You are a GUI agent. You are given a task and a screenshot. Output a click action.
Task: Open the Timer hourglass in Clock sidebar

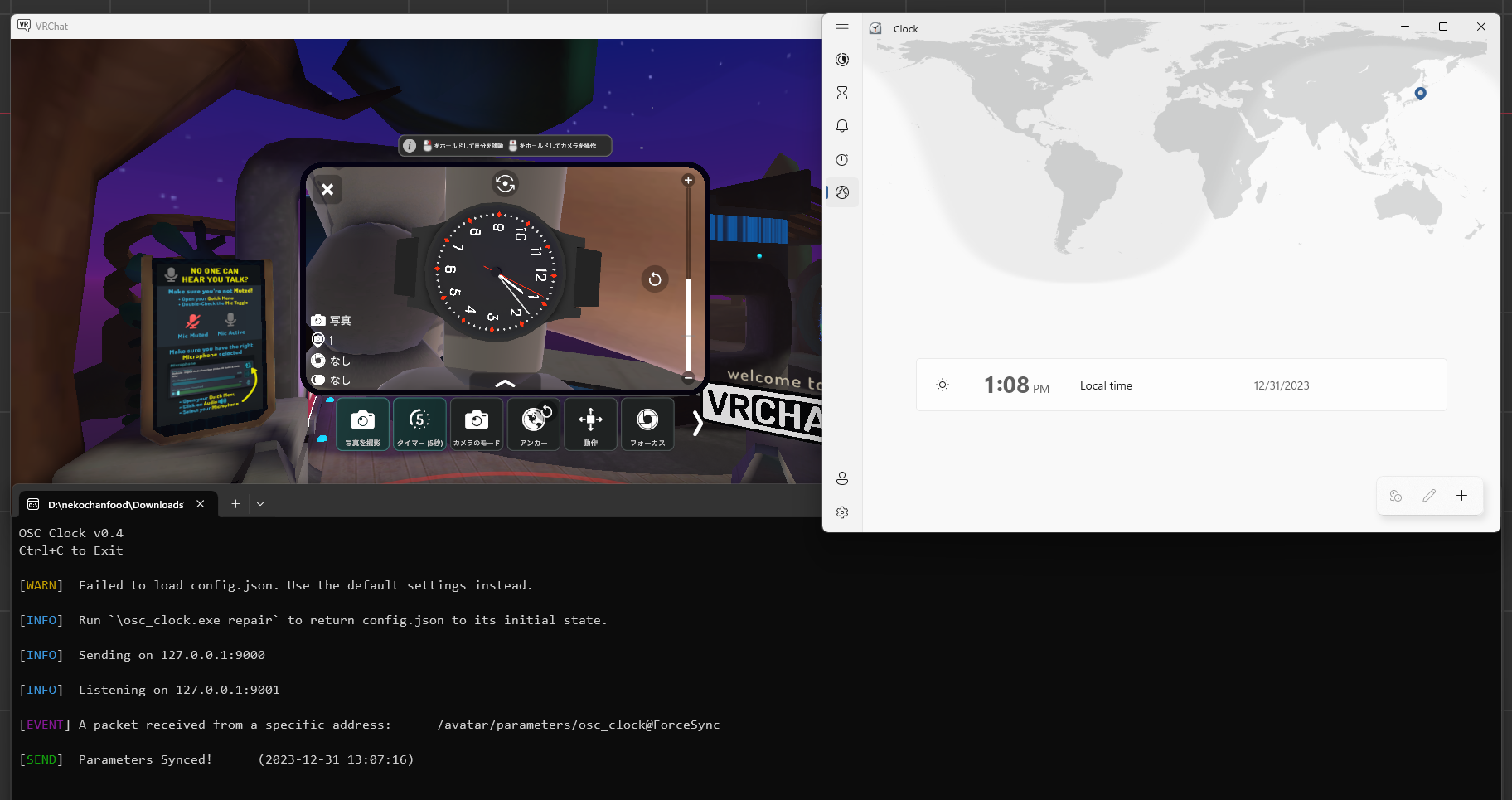[x=842, y=93]
